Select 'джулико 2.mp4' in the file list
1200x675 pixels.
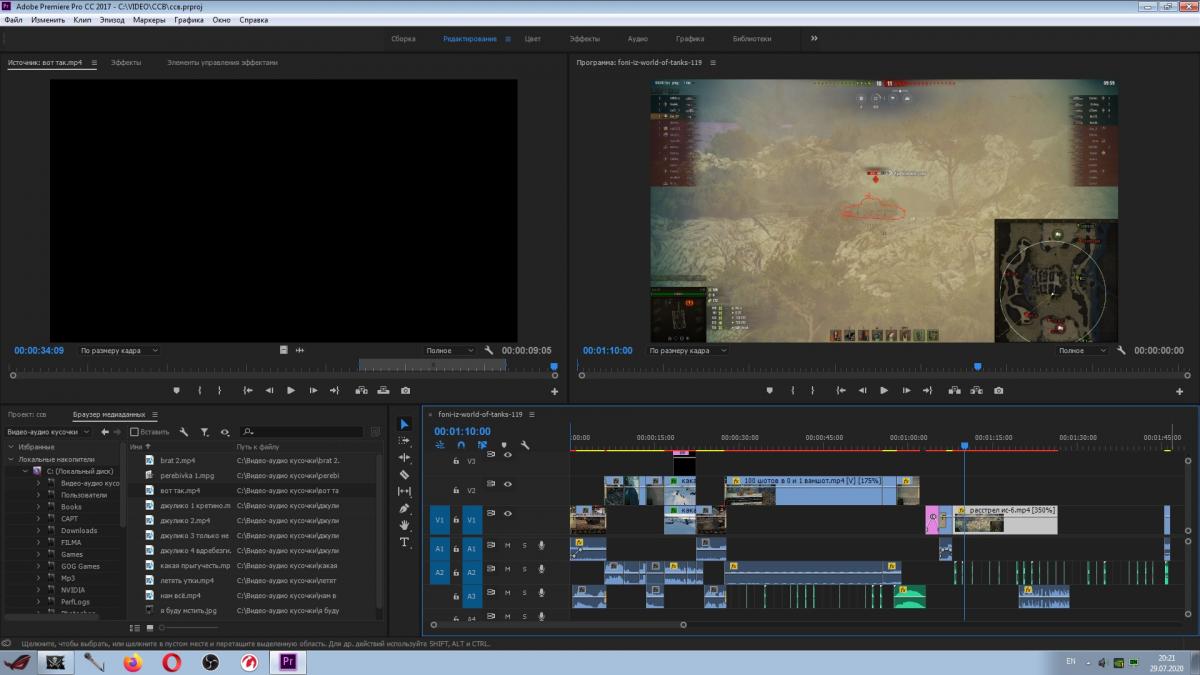[185, 521]
